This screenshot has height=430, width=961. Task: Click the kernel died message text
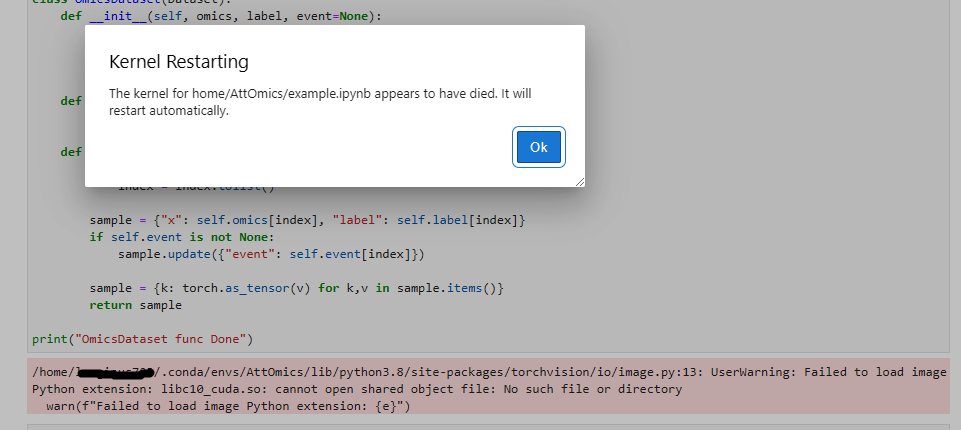click(x=320, y=102)
